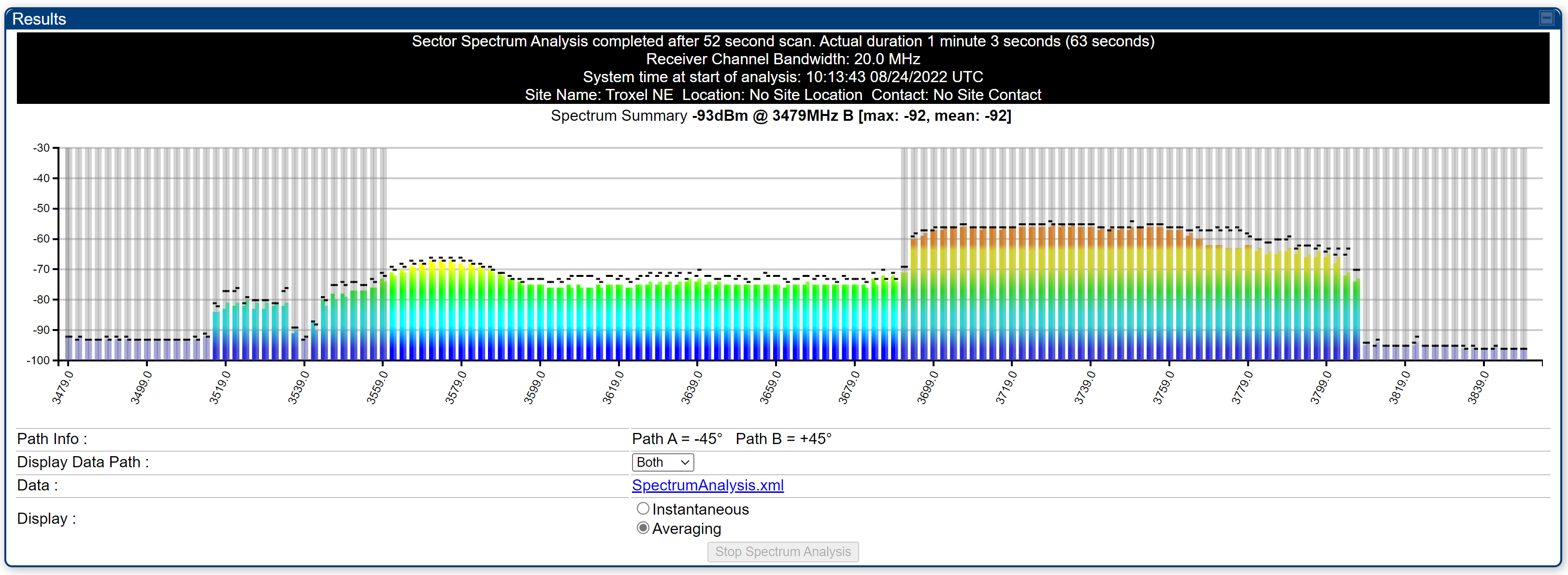Select the Instantaneous display radio button
The image size is (1568, 575).
coord(643,508)
